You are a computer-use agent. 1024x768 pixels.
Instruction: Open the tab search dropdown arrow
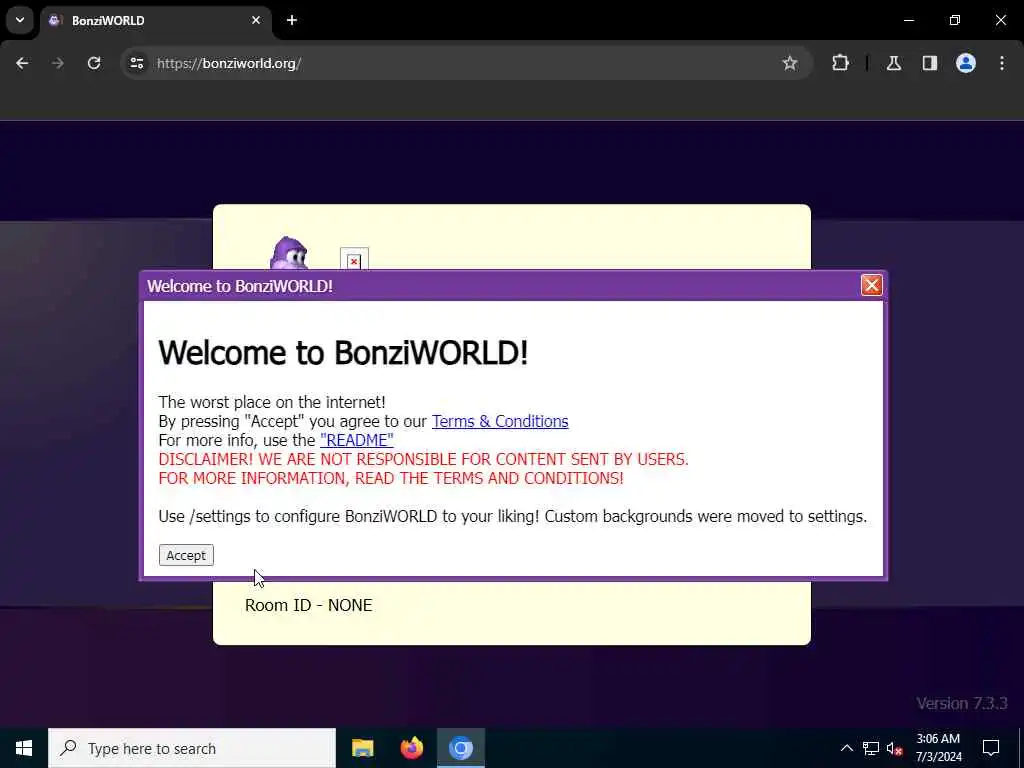(20, 20)
